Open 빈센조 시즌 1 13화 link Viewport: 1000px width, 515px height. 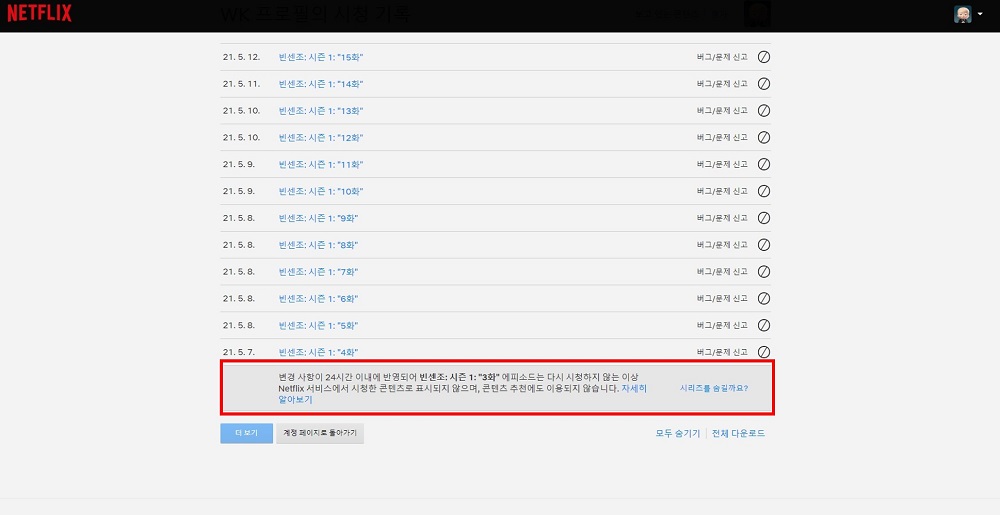coord(321,111)
